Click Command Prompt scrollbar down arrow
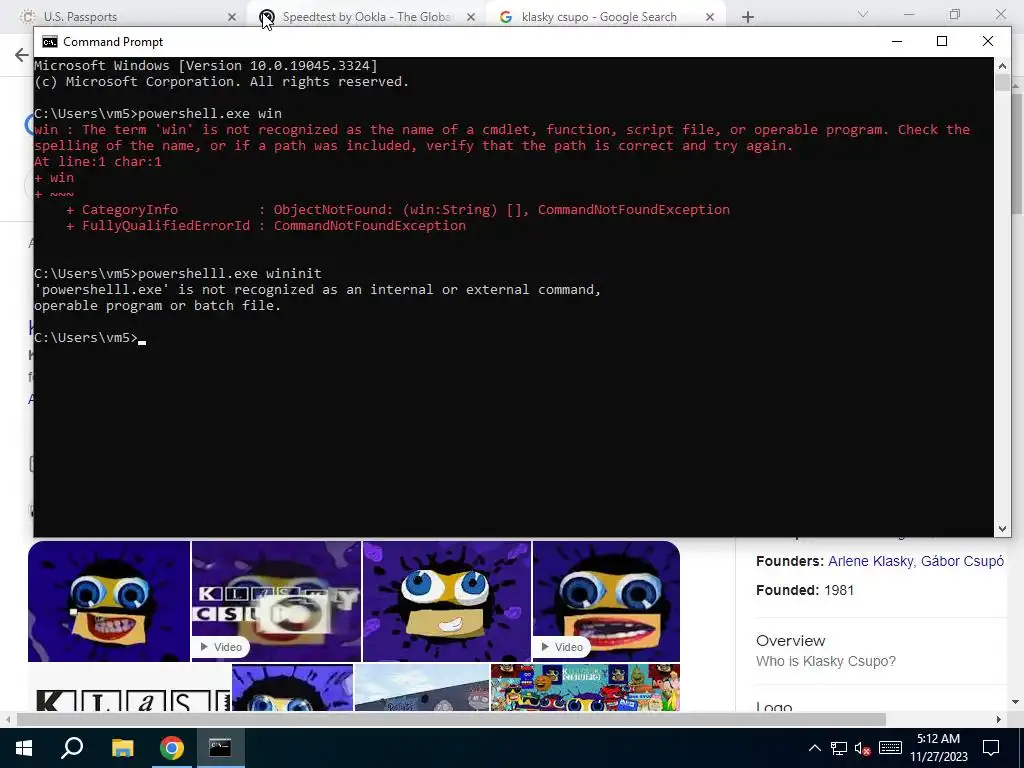Screen dimensions: 1024x768 1002,529
